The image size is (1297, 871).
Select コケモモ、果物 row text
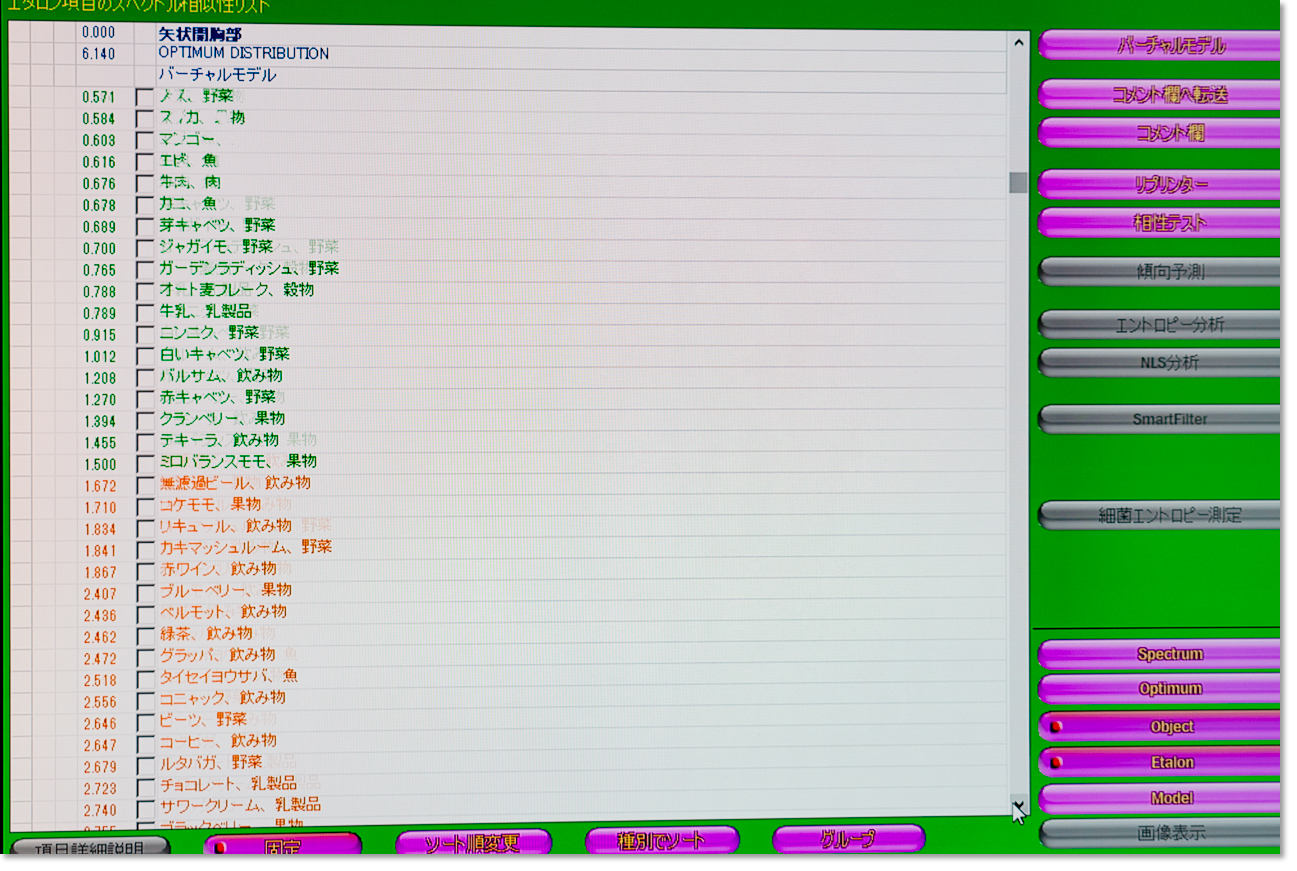(211, 505)
